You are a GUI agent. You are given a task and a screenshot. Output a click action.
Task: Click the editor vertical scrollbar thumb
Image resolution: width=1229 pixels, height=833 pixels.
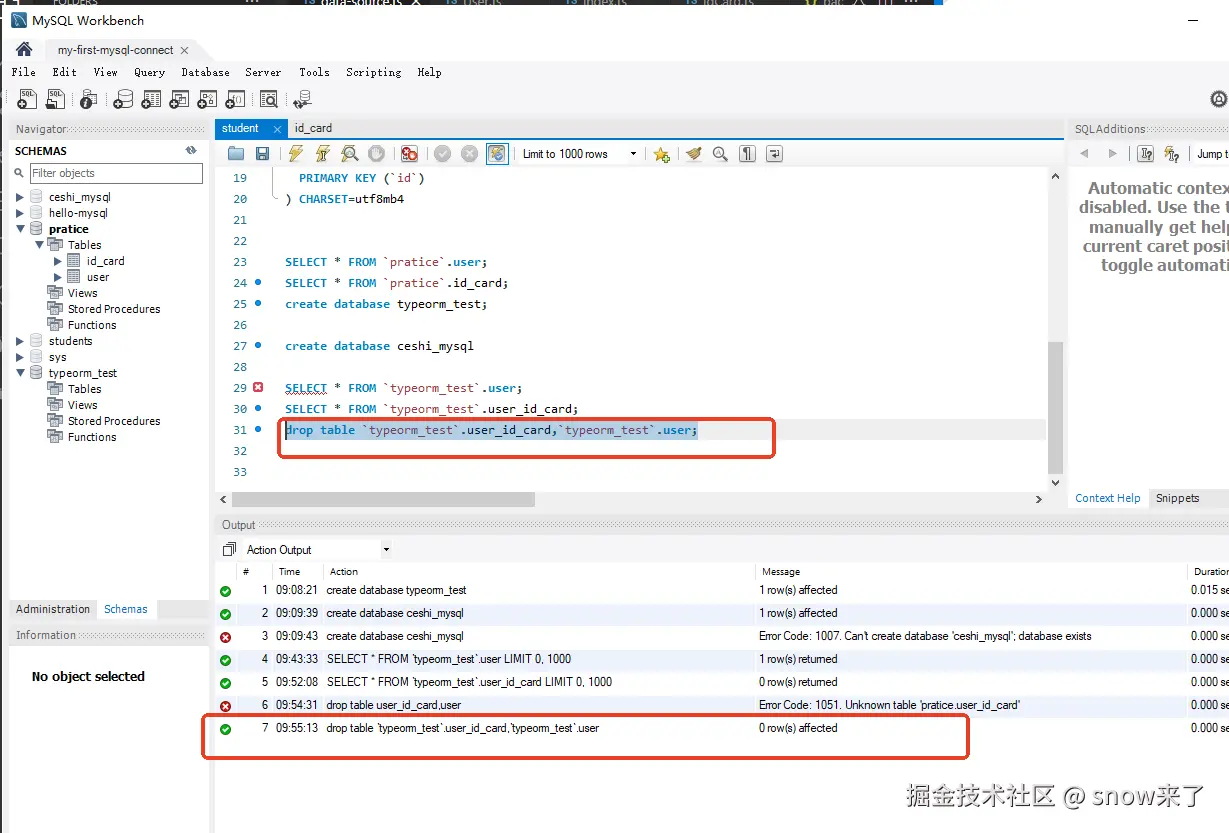[x=1055, y=407]
